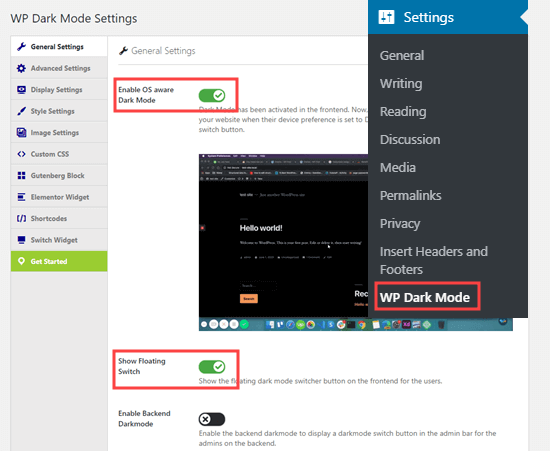Select Elementor Widget tab

(x=59, y=197)
